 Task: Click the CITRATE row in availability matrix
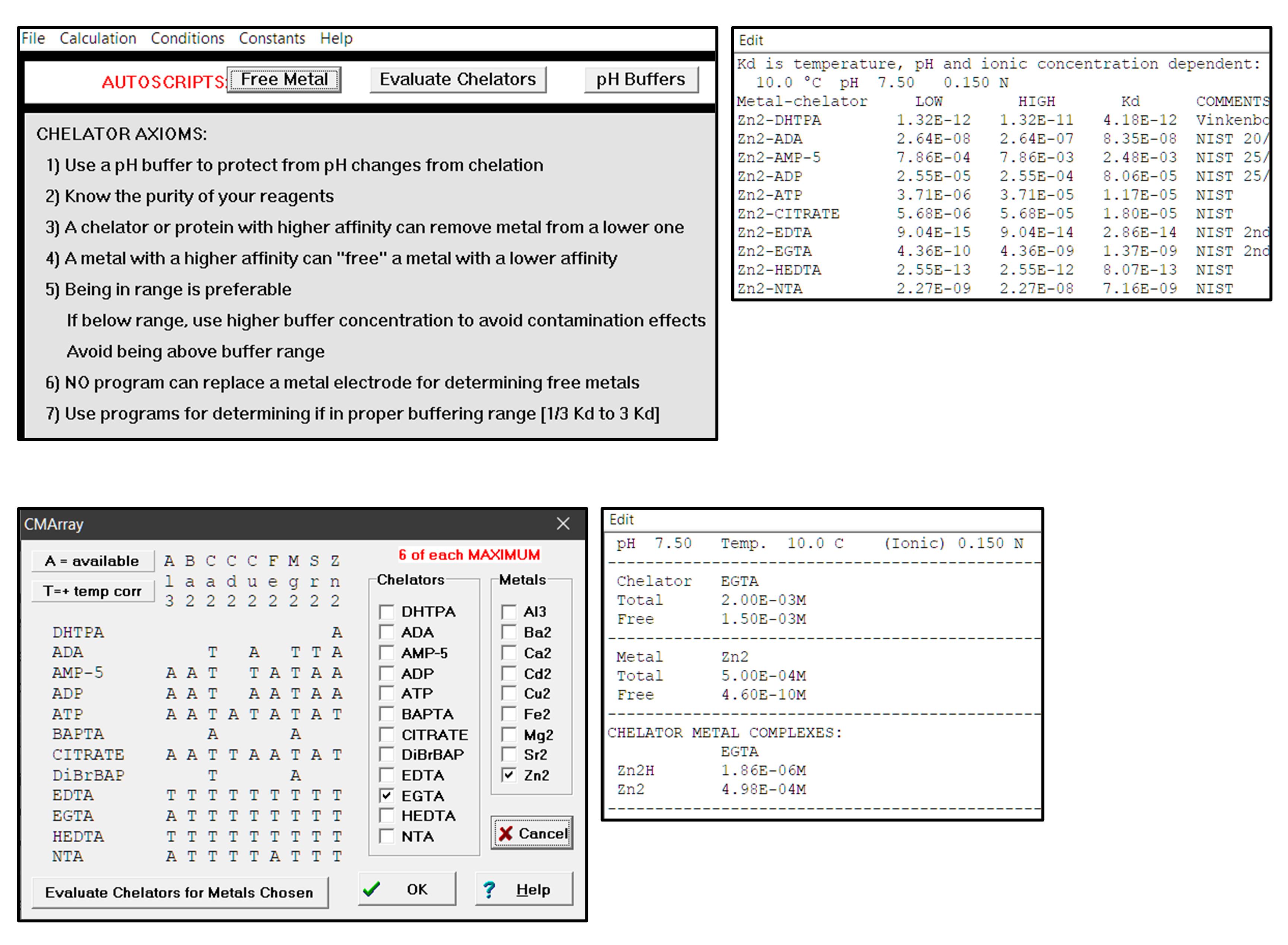point(197,755)
